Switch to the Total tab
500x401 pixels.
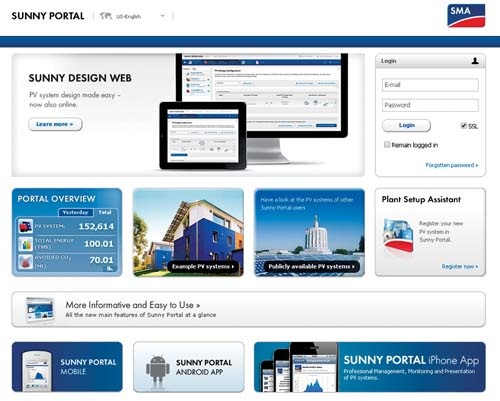tap(105, 212)
